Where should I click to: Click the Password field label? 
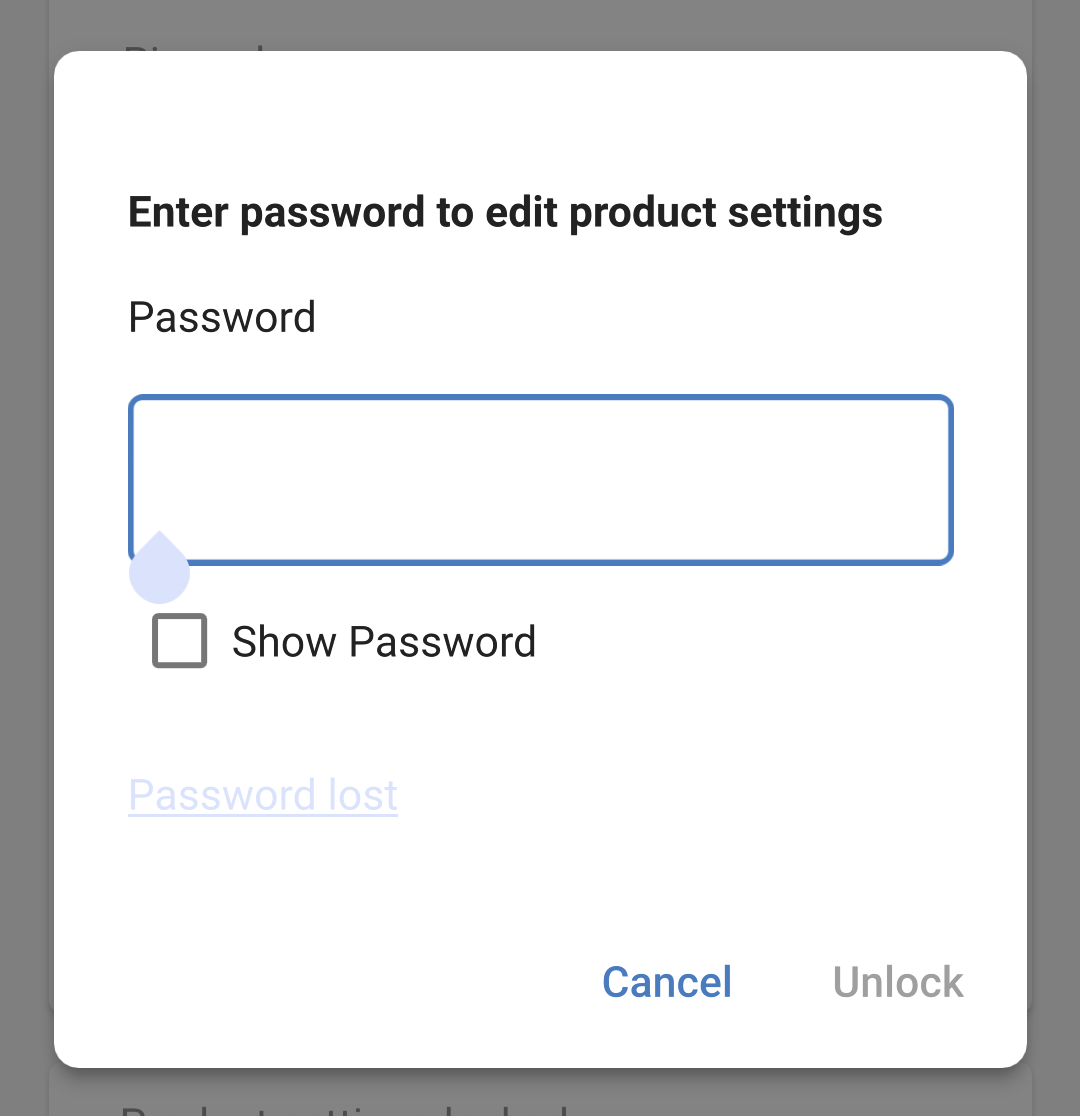click(221, 317)
